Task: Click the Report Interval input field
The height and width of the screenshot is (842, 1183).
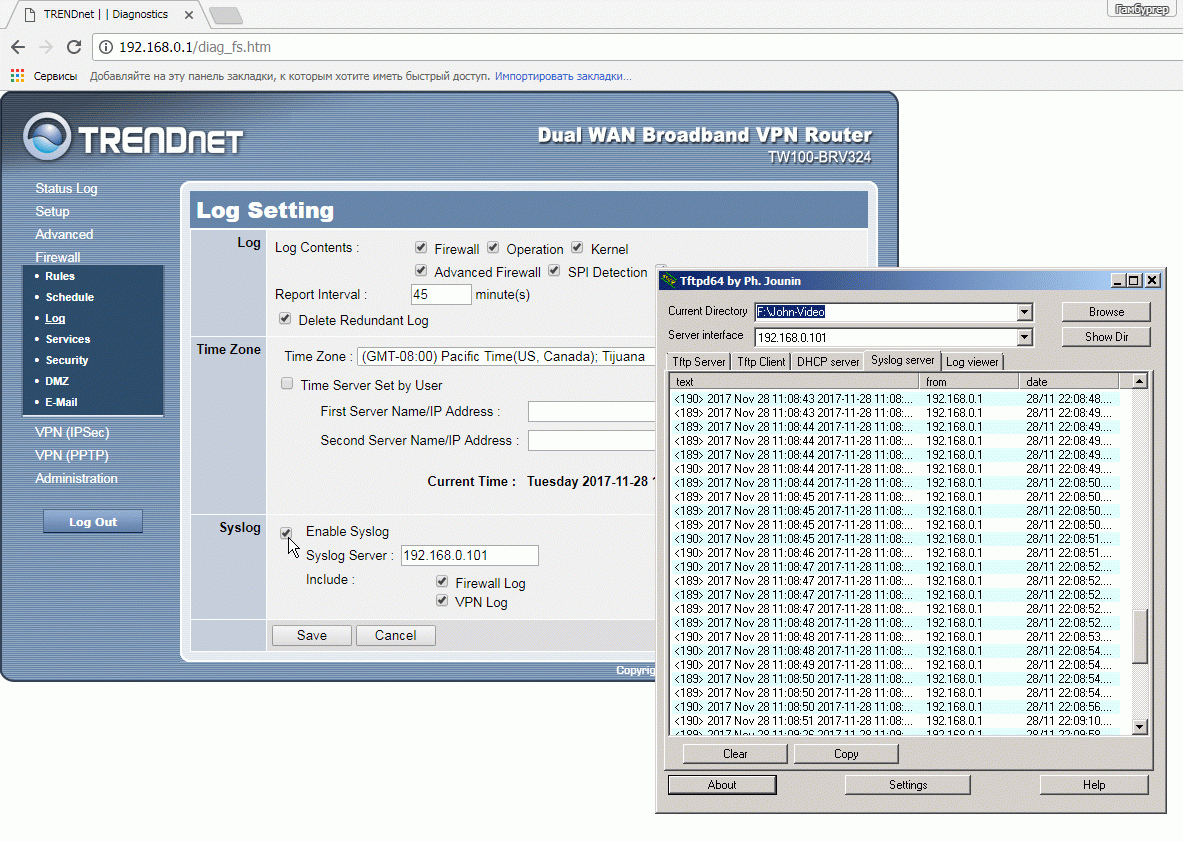Action: pyautogui.click(x=441, y=294)
